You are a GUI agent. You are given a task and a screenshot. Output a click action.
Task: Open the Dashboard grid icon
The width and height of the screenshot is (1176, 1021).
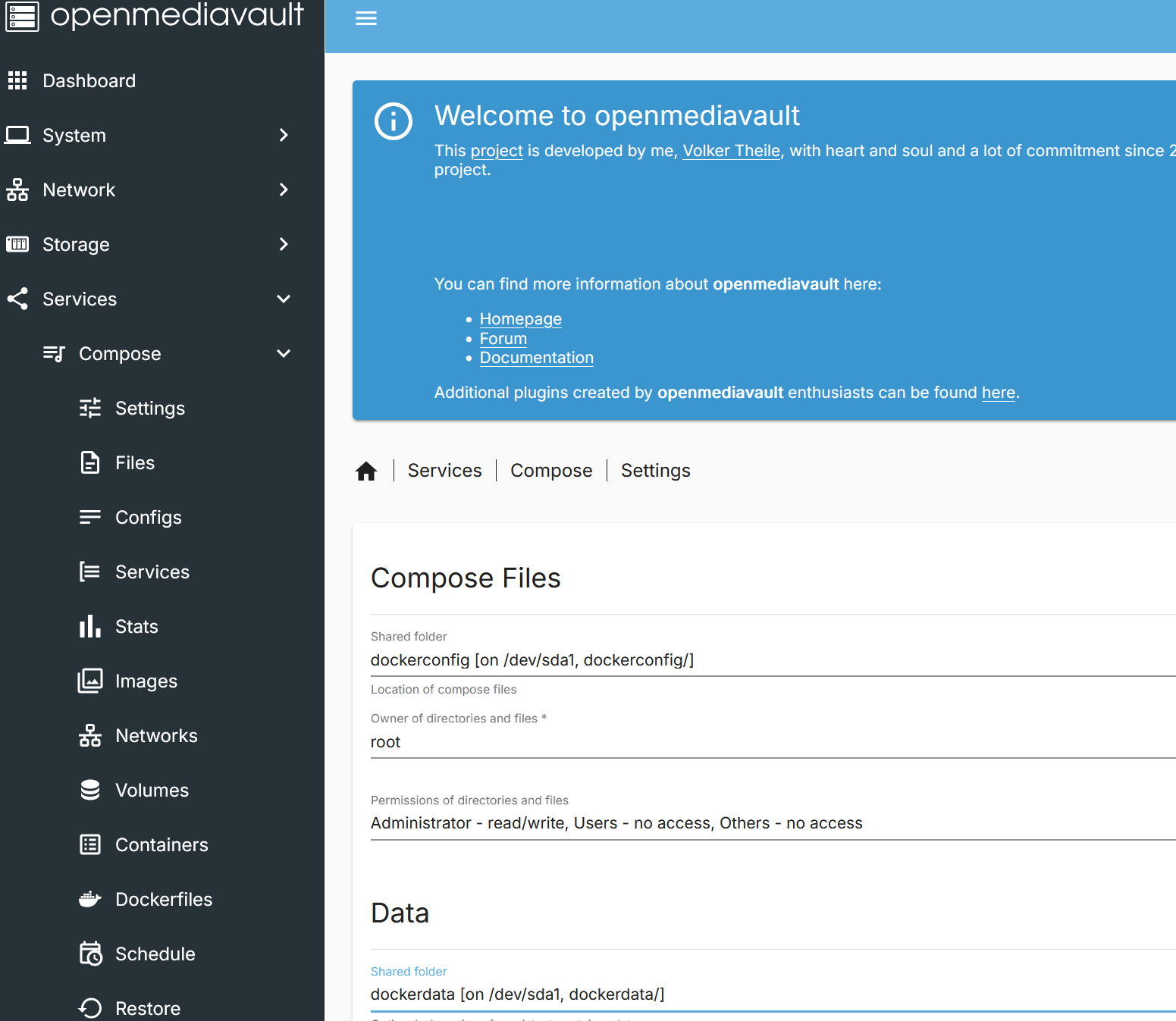[x=17, y=80]
